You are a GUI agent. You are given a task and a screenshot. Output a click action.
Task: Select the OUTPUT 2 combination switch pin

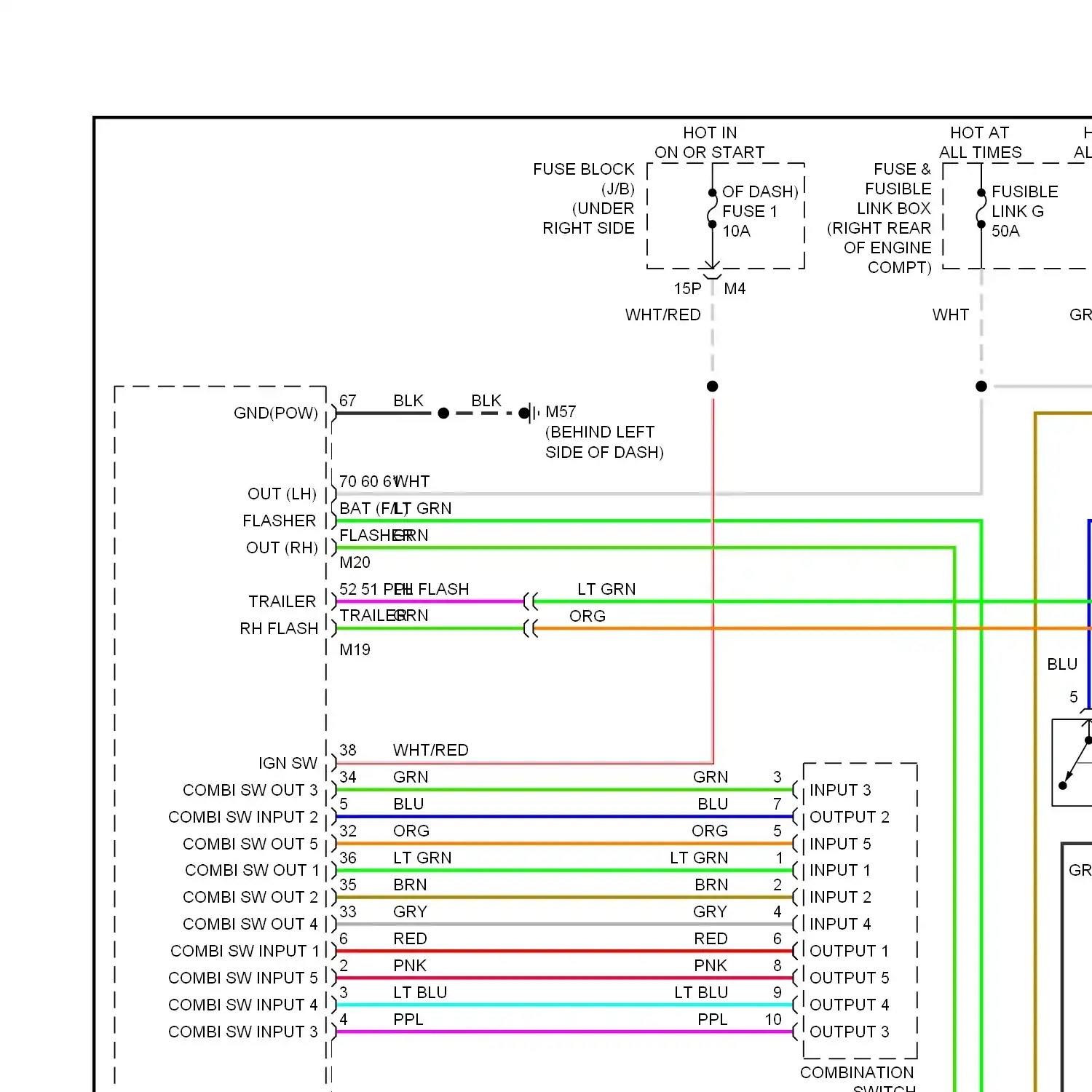click(x=850, y=818)
